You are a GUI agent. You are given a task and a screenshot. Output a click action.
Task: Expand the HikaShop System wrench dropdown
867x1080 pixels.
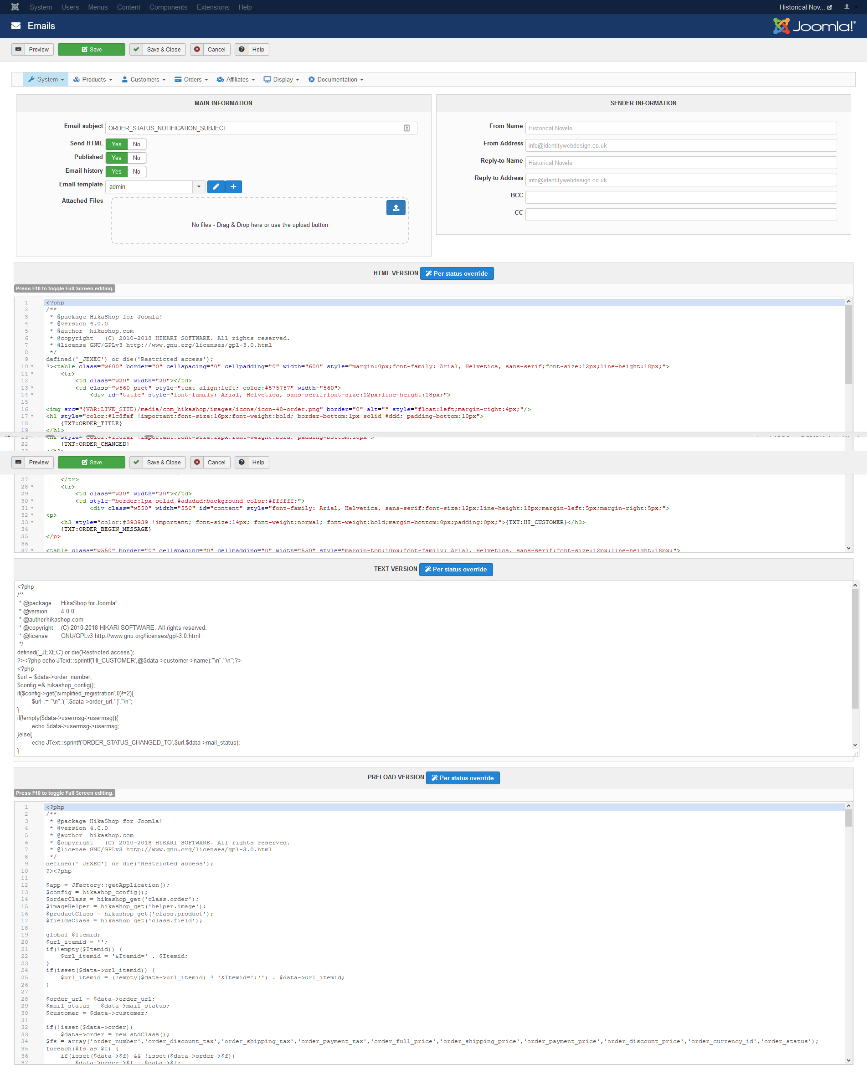click(x=46, y=80)
